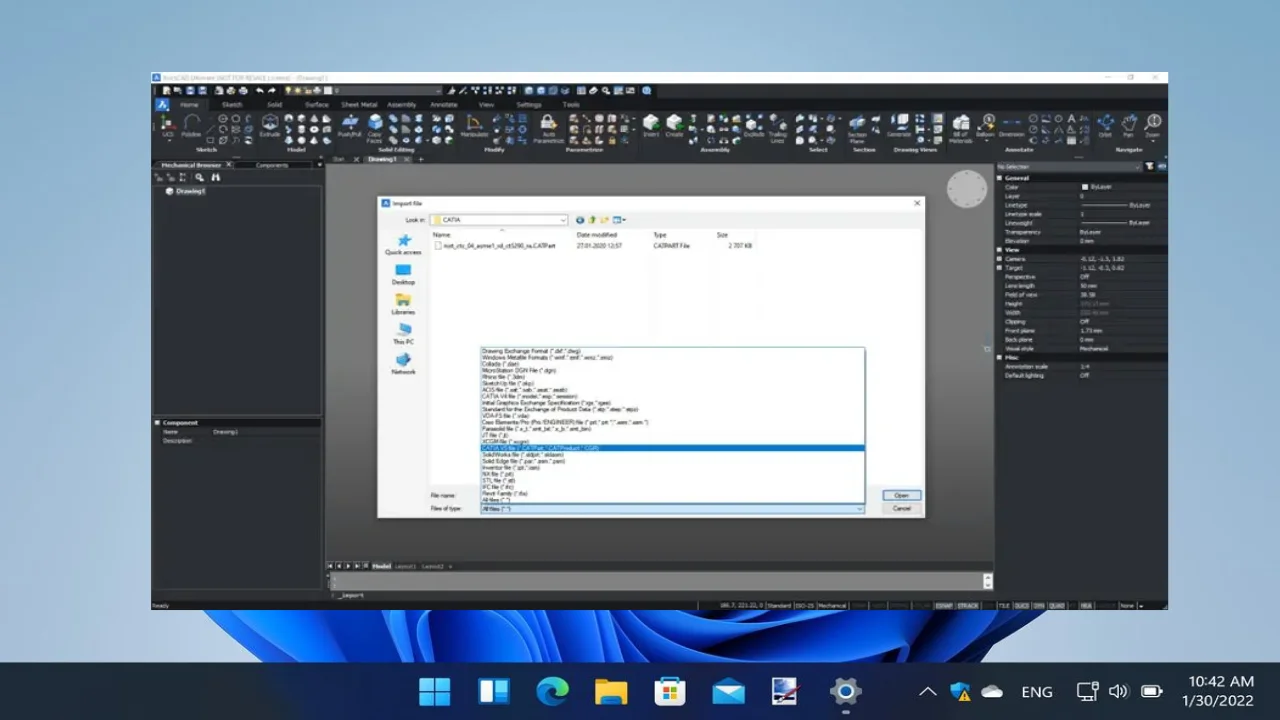Choose Drawing Exchange Format file type
This screenshot has width=1280, height=720.
click(672, 351)
